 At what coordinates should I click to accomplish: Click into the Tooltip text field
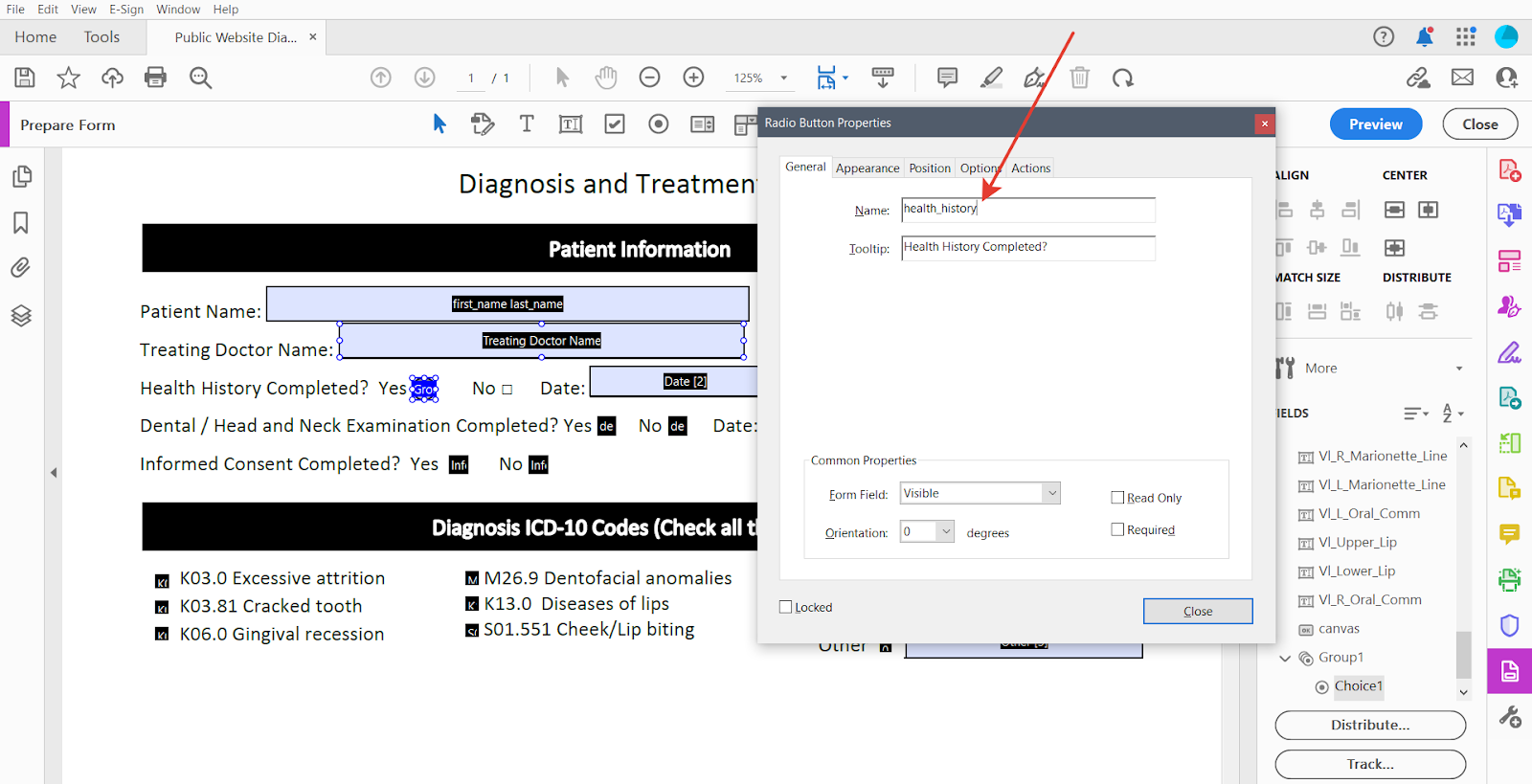click(1027, 248)
